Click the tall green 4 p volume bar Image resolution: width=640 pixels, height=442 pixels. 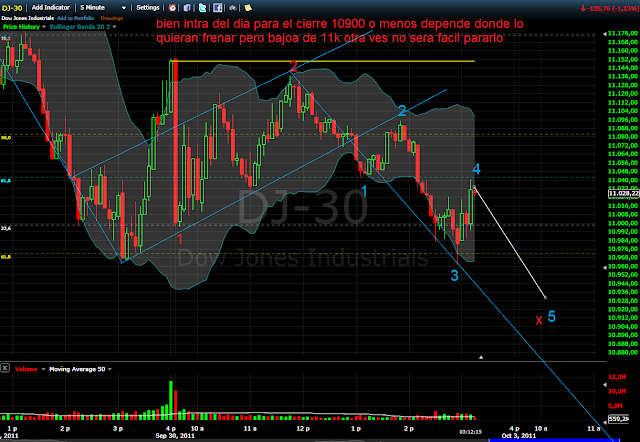pos(171,400)
